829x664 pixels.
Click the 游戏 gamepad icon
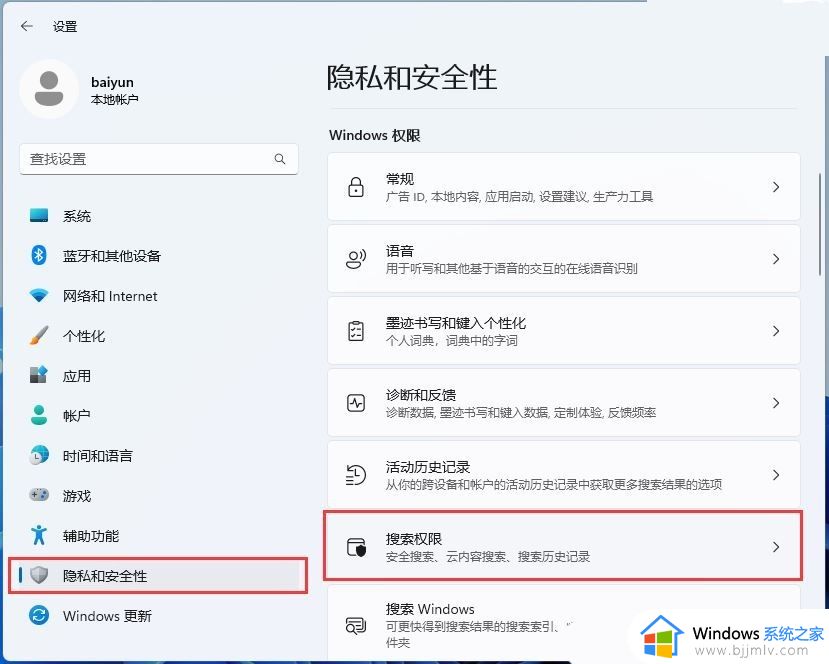coord(39,495)
